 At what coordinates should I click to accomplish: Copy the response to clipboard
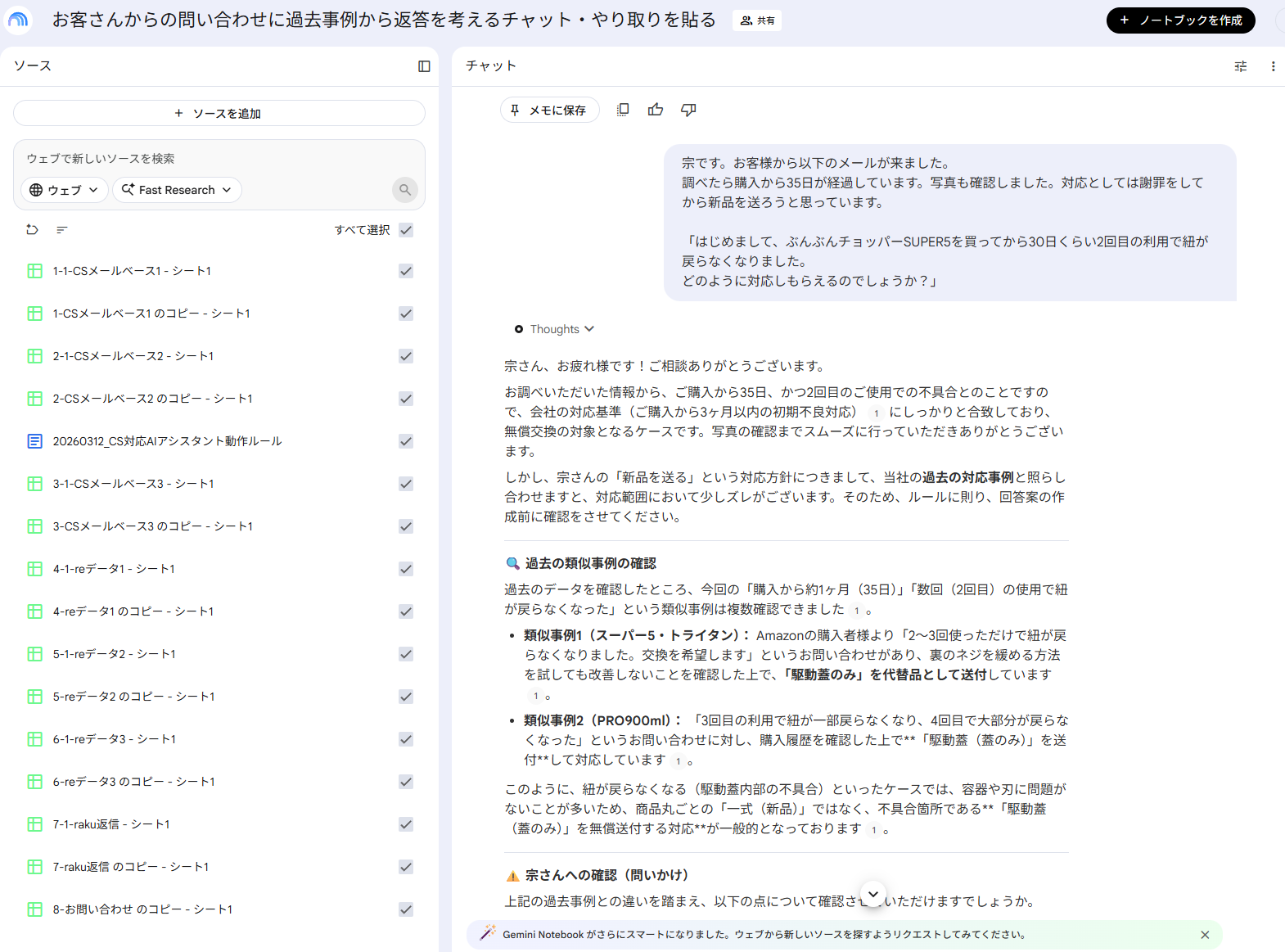(x=623, y=110)
